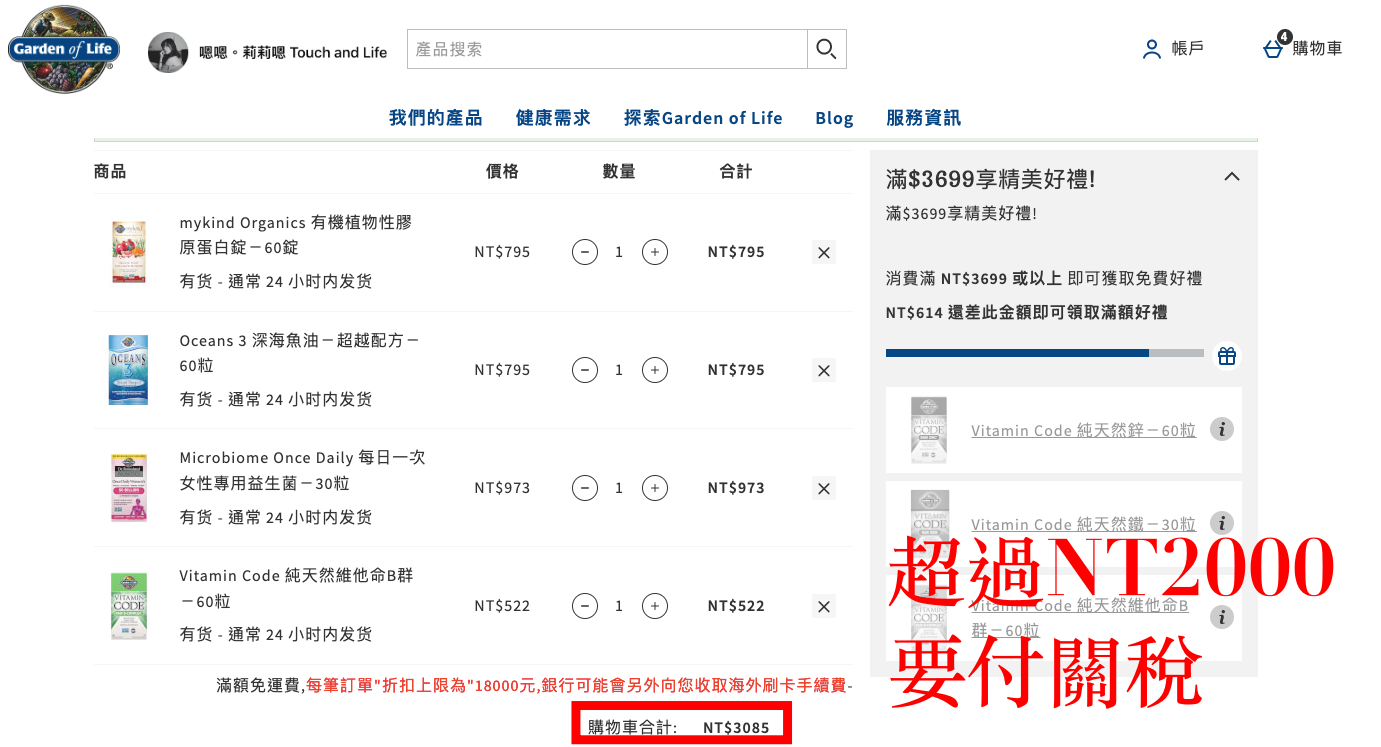Viewport: 1381px width, 747px height.
Task: Remove Vitamin Code 維他命B群 from cart
Action: pyautogui.click(x=824, y=607)
